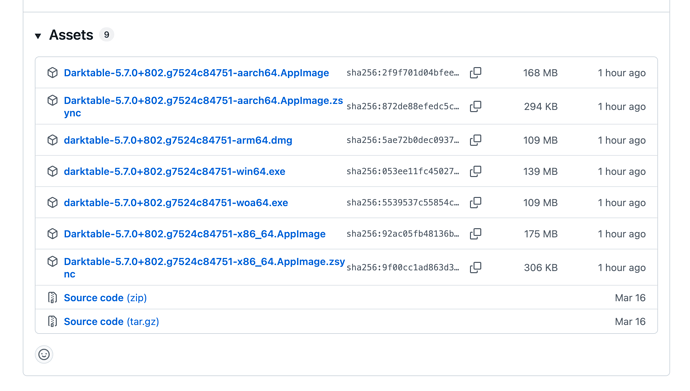Copy sha256 for win64.exe

(476, 171)
